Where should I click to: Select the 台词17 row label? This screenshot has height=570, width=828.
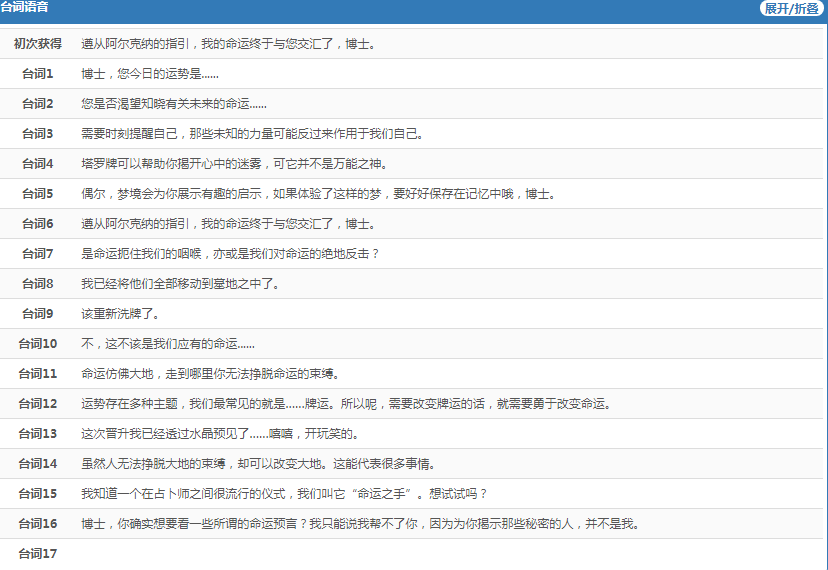tap(37, 554)
